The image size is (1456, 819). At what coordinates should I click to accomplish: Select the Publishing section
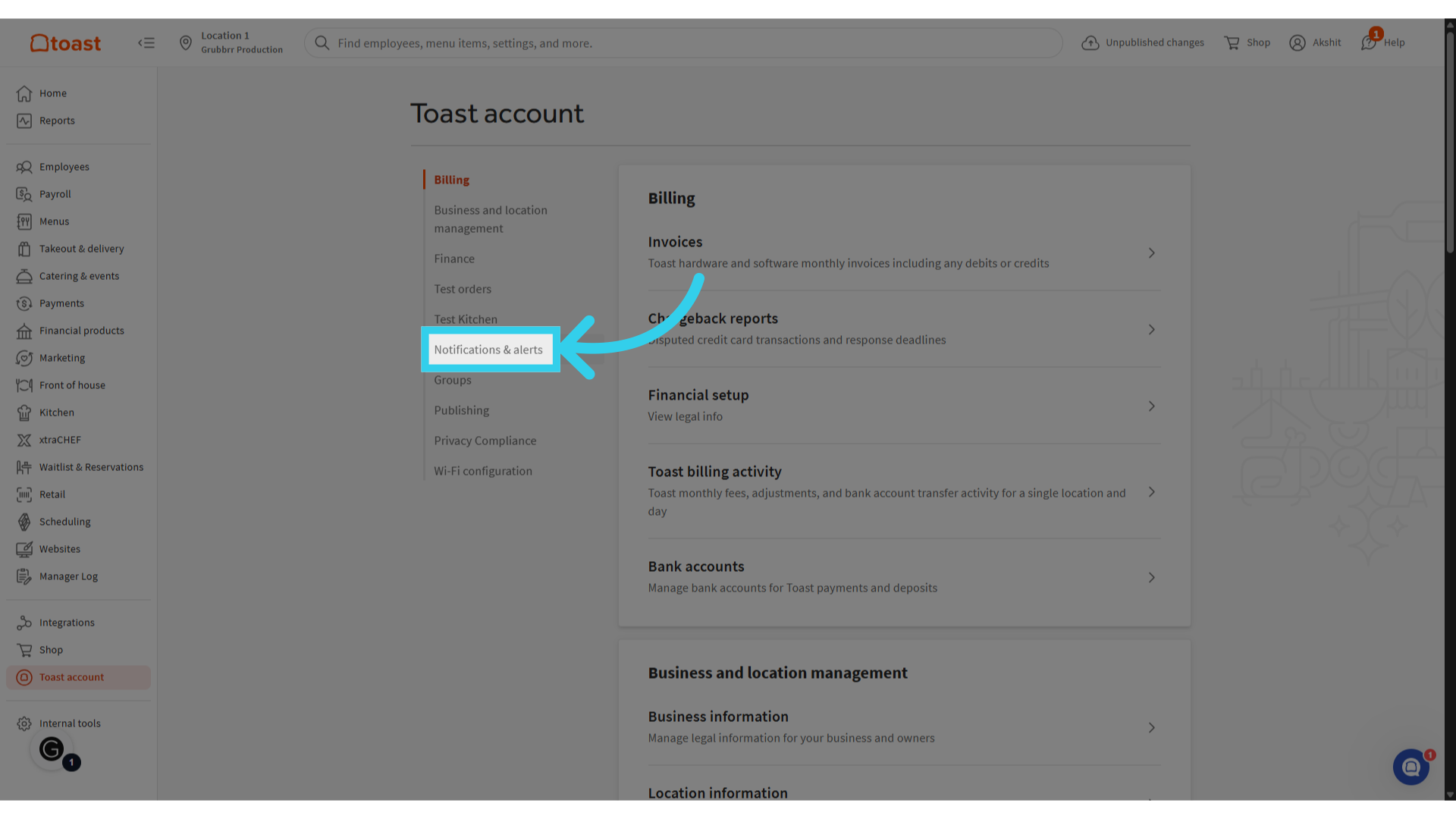461,410
